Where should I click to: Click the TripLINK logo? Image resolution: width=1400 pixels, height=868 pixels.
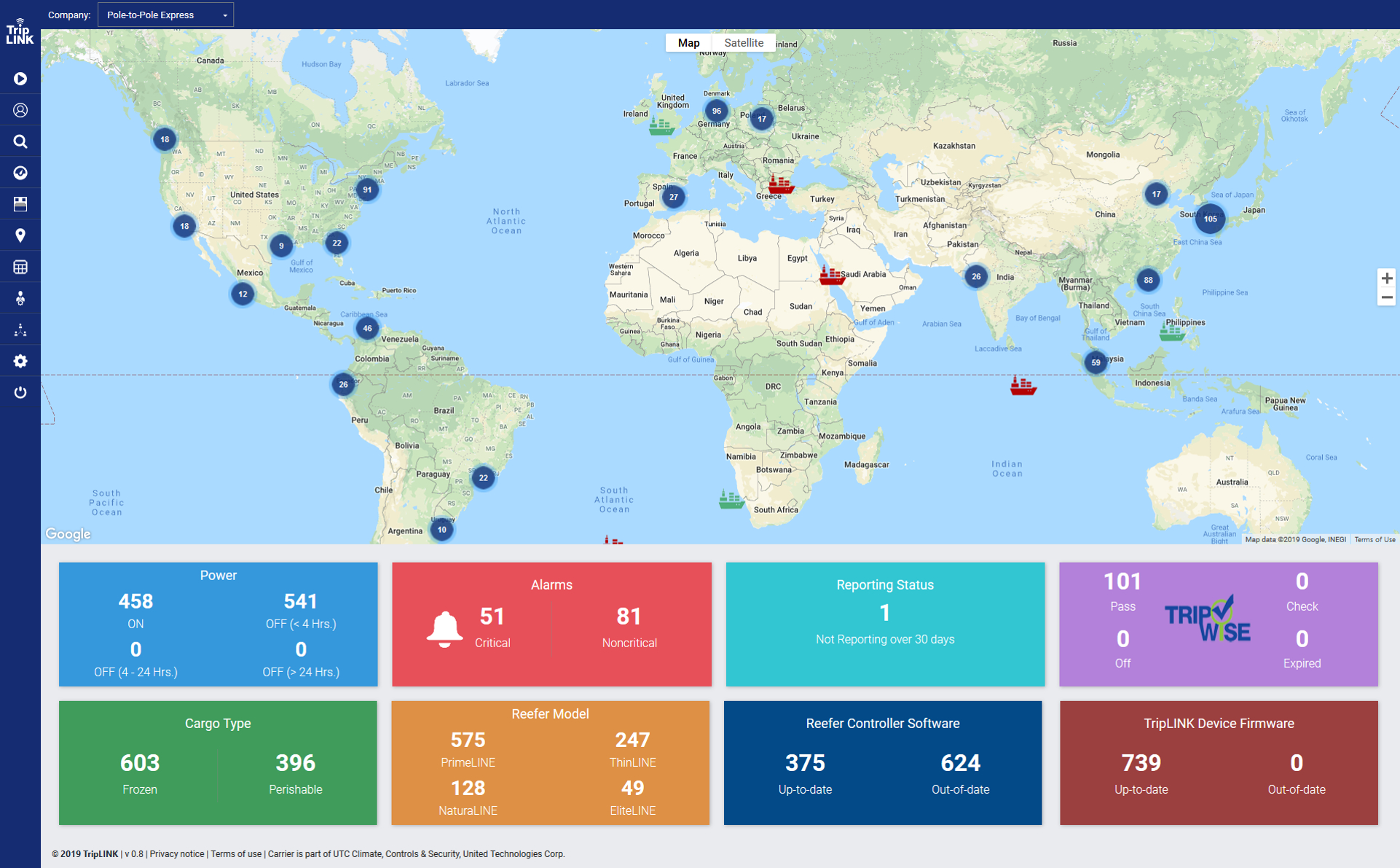coord(20,32)
